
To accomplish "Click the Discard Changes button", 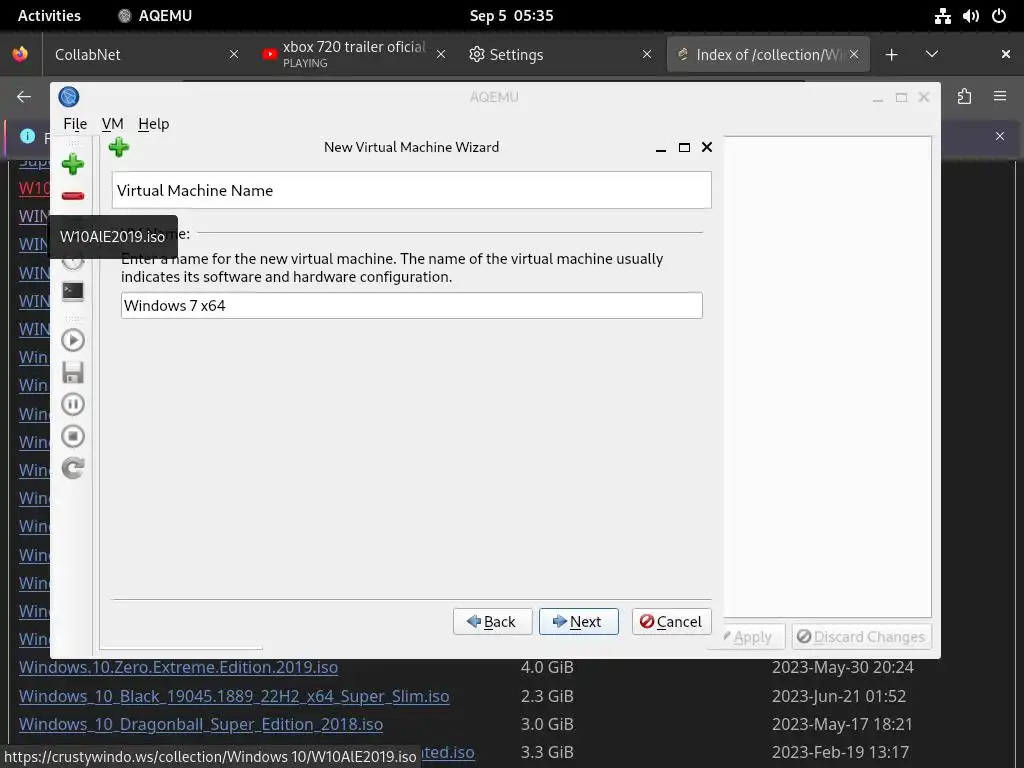I will (x=861, y=637).
